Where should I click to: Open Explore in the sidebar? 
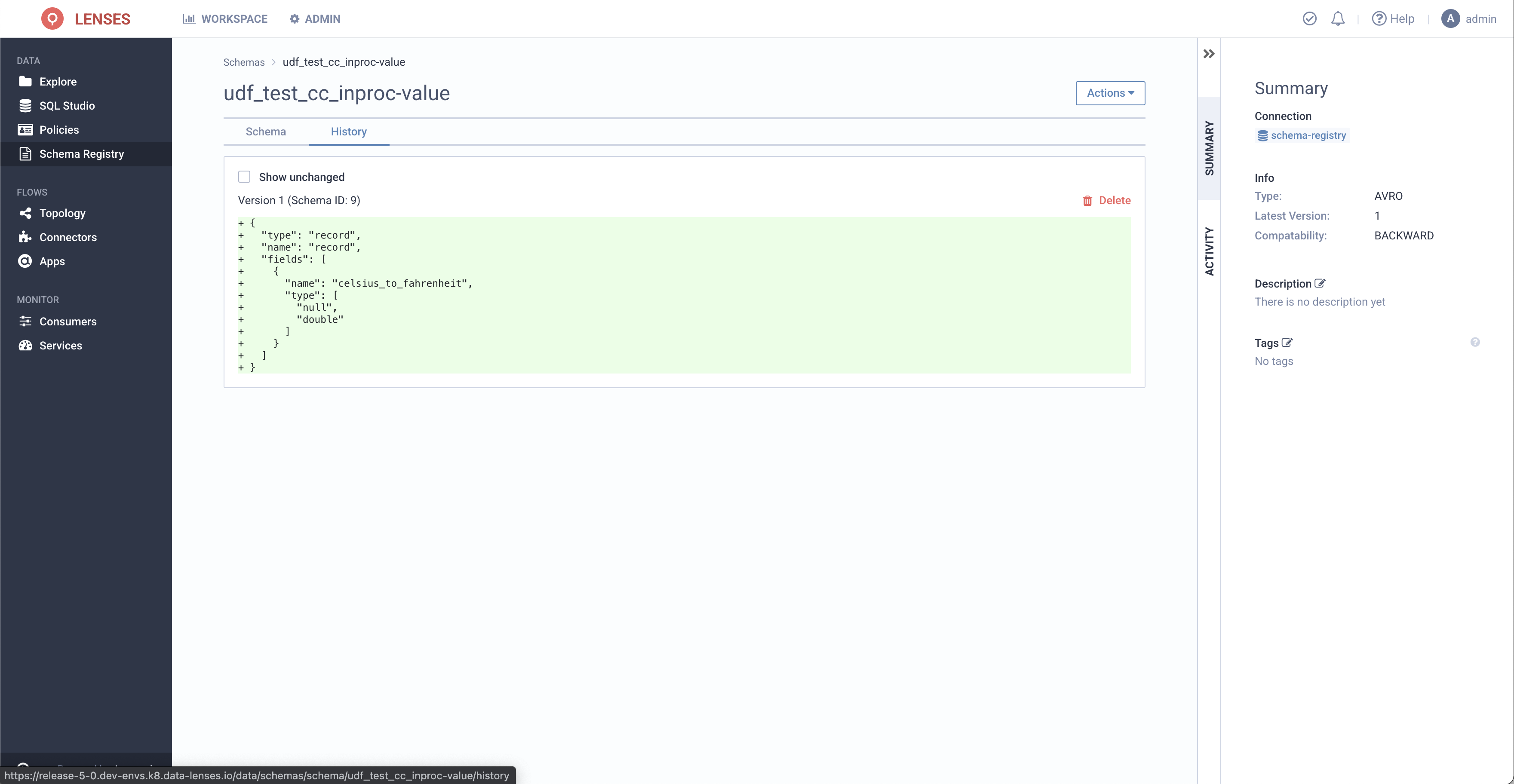[58, 82]
